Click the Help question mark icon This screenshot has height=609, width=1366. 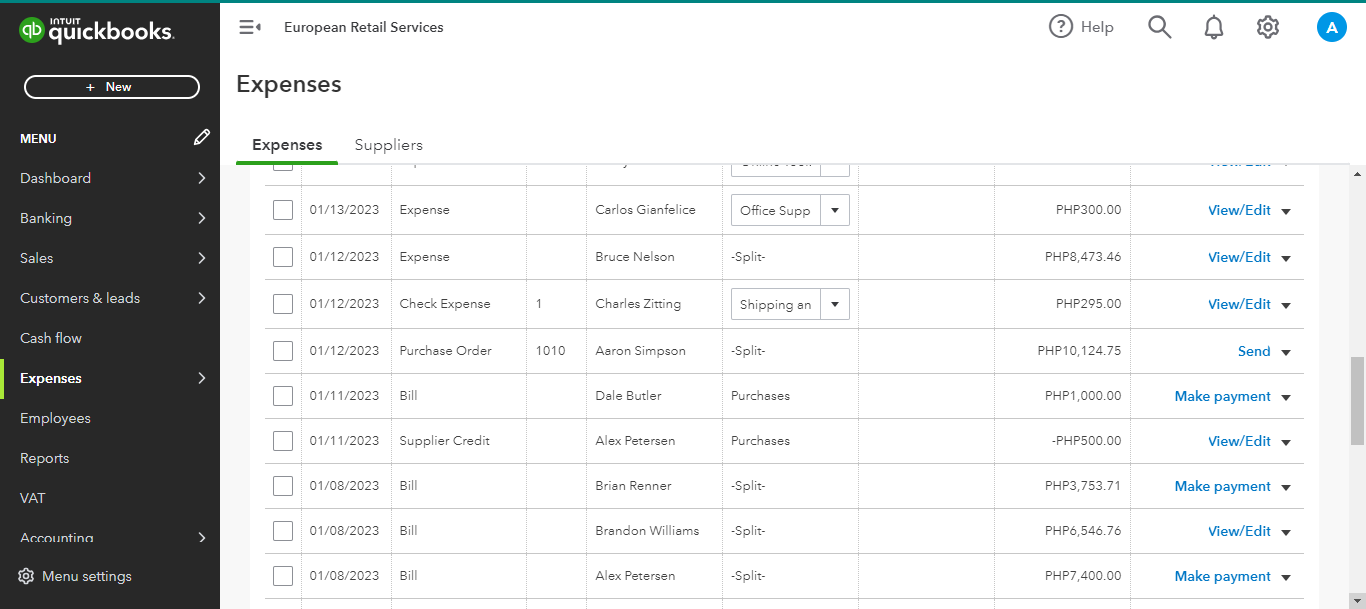click(1061, 27)
